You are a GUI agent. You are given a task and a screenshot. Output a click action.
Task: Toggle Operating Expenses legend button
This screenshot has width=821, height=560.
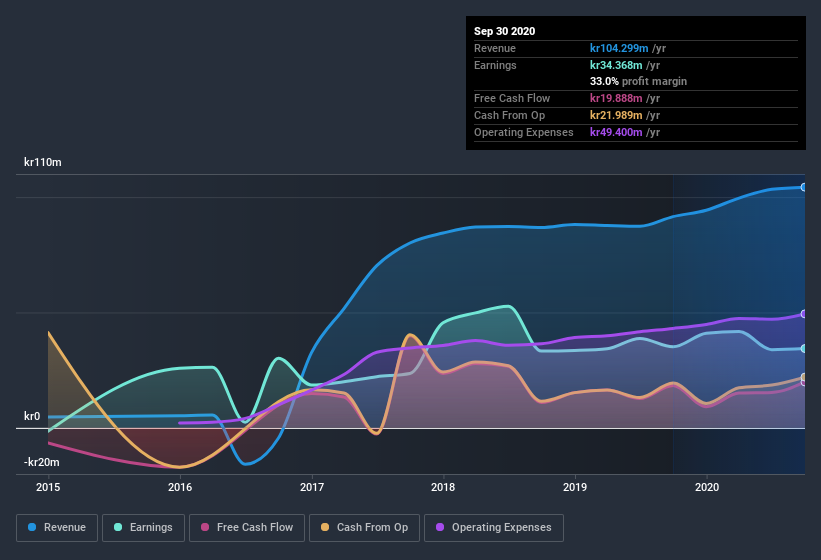tap(493, 527)
